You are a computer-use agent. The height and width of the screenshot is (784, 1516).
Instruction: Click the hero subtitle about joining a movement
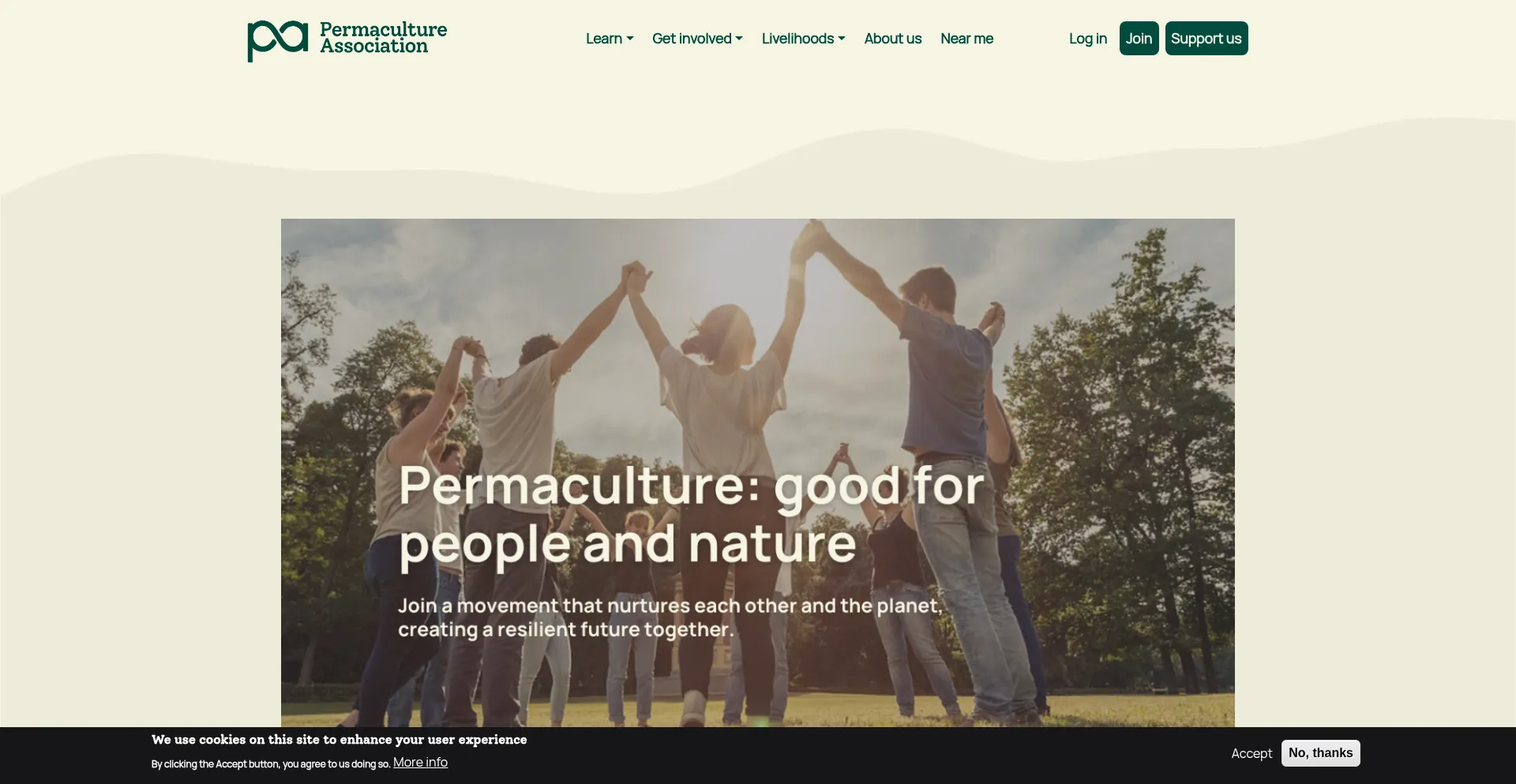point(670,617)
